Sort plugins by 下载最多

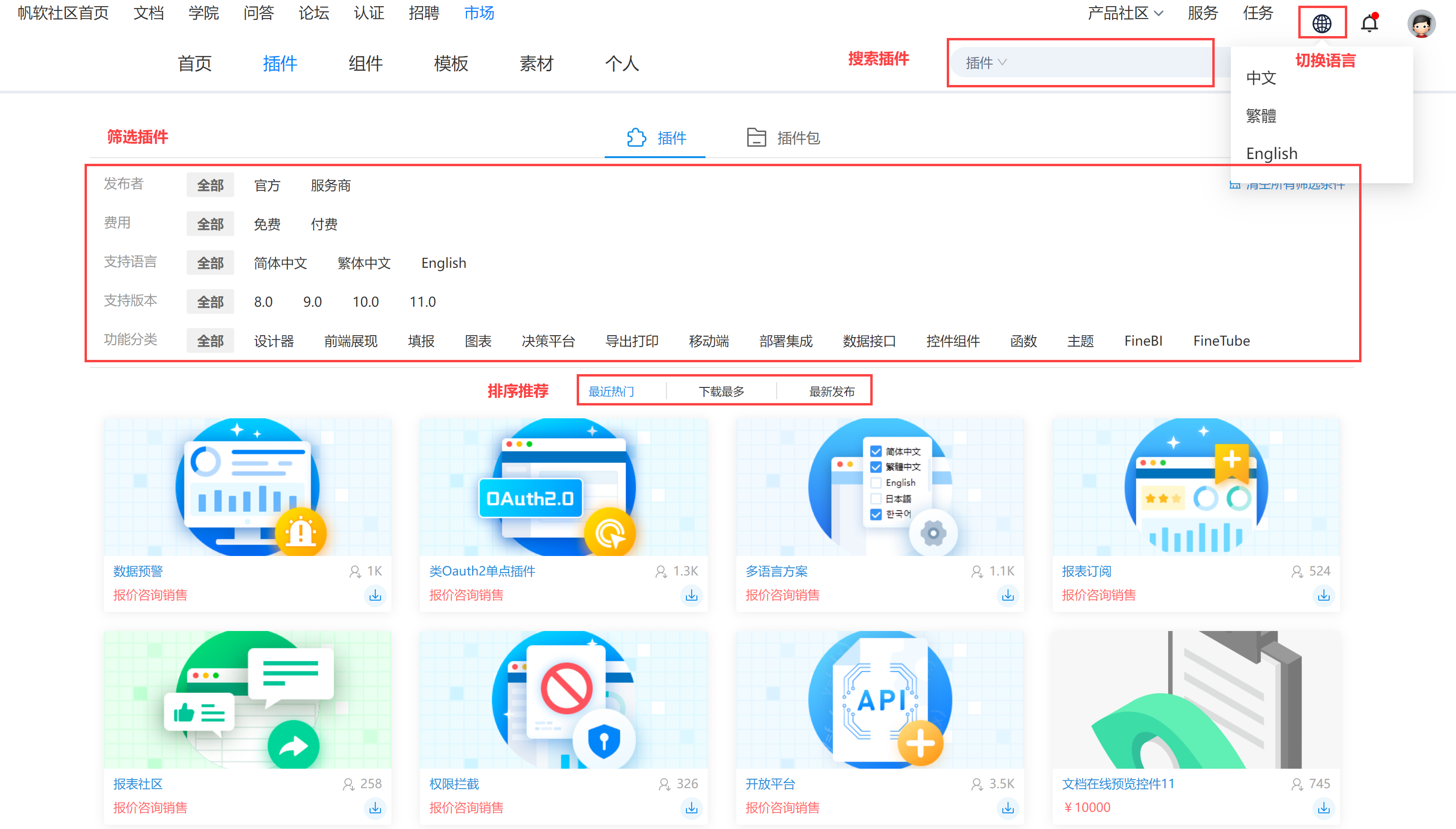point(721,391)
